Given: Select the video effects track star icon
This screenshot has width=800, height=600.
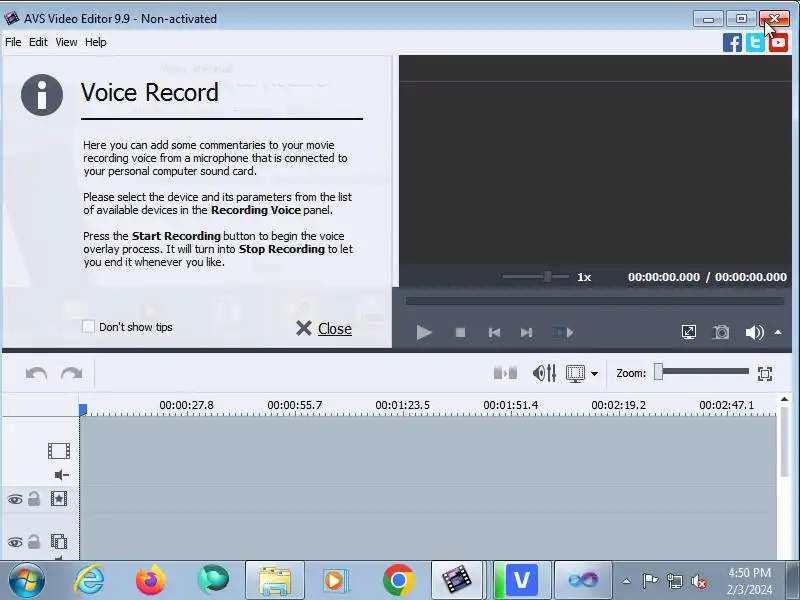Looking at the screenshot, I should 59,498.
